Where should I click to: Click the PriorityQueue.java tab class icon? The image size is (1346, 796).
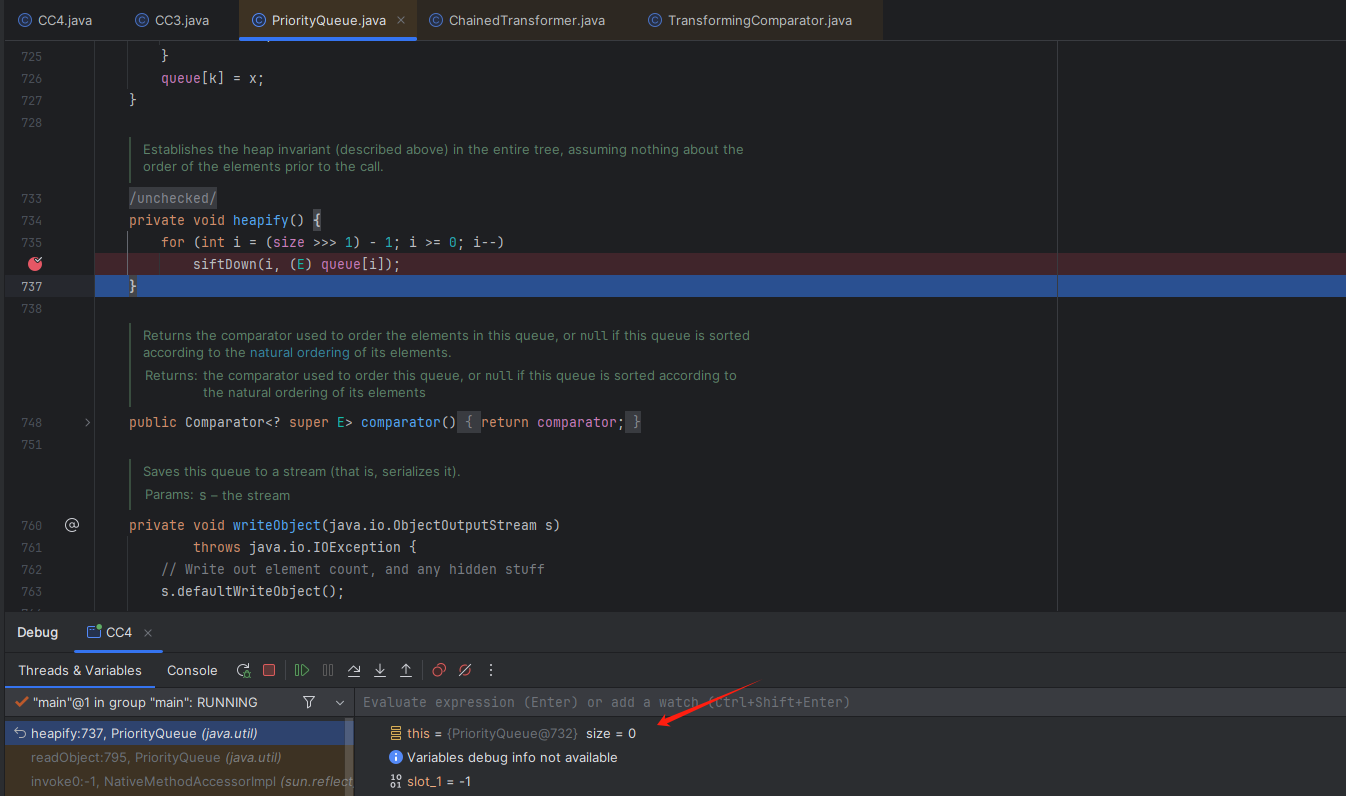(259, 20)
